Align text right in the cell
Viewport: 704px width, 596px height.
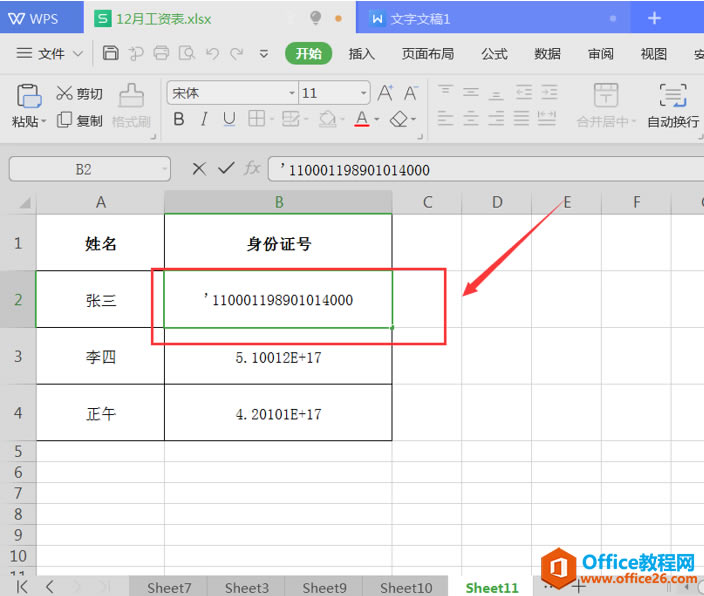point(496,118)
